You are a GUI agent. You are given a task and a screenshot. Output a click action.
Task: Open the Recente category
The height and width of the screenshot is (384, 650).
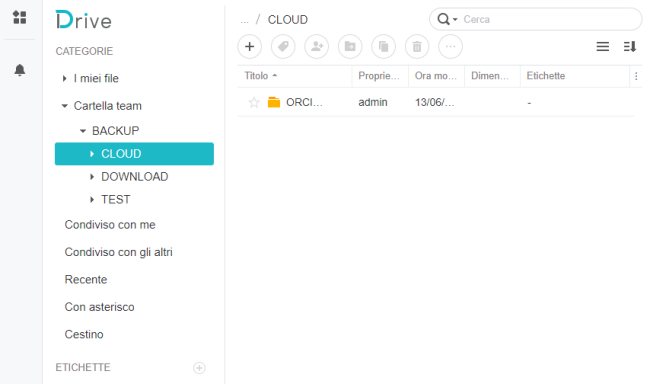pyautogui.click(x=86, y=279)
